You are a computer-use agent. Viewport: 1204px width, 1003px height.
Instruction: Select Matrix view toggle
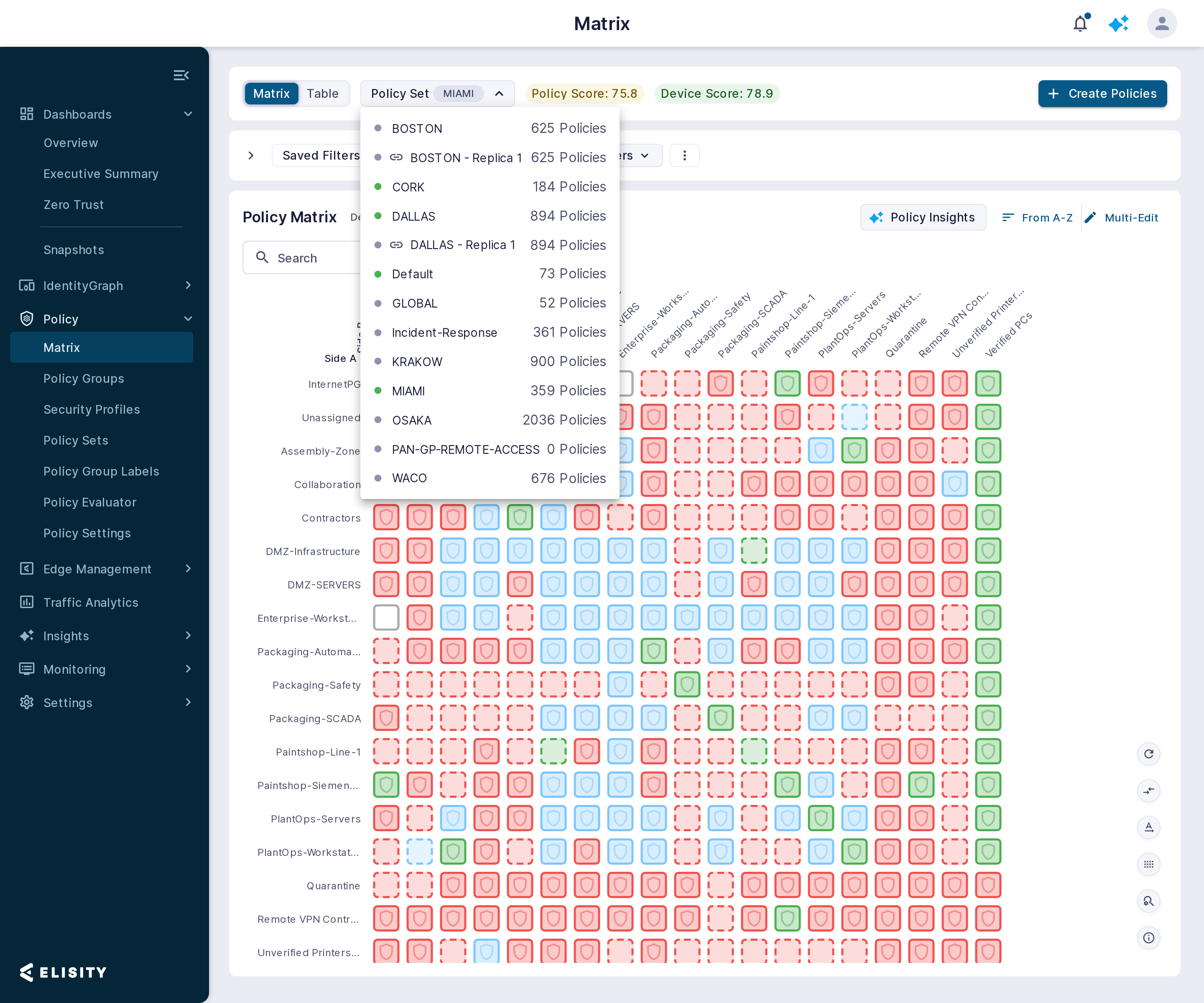point(271,94)
